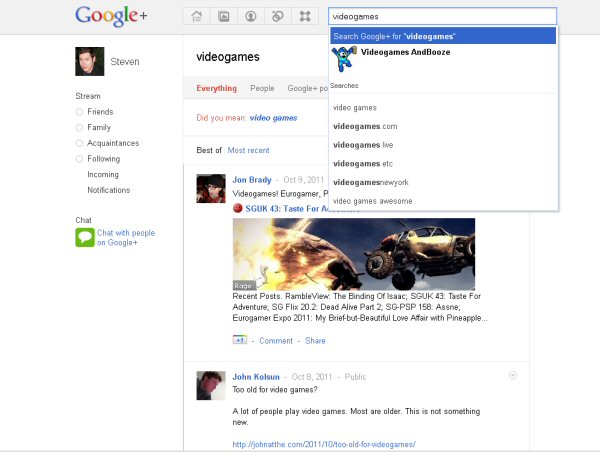Open options dropdown on John Kolsun's post

point(513,375)
